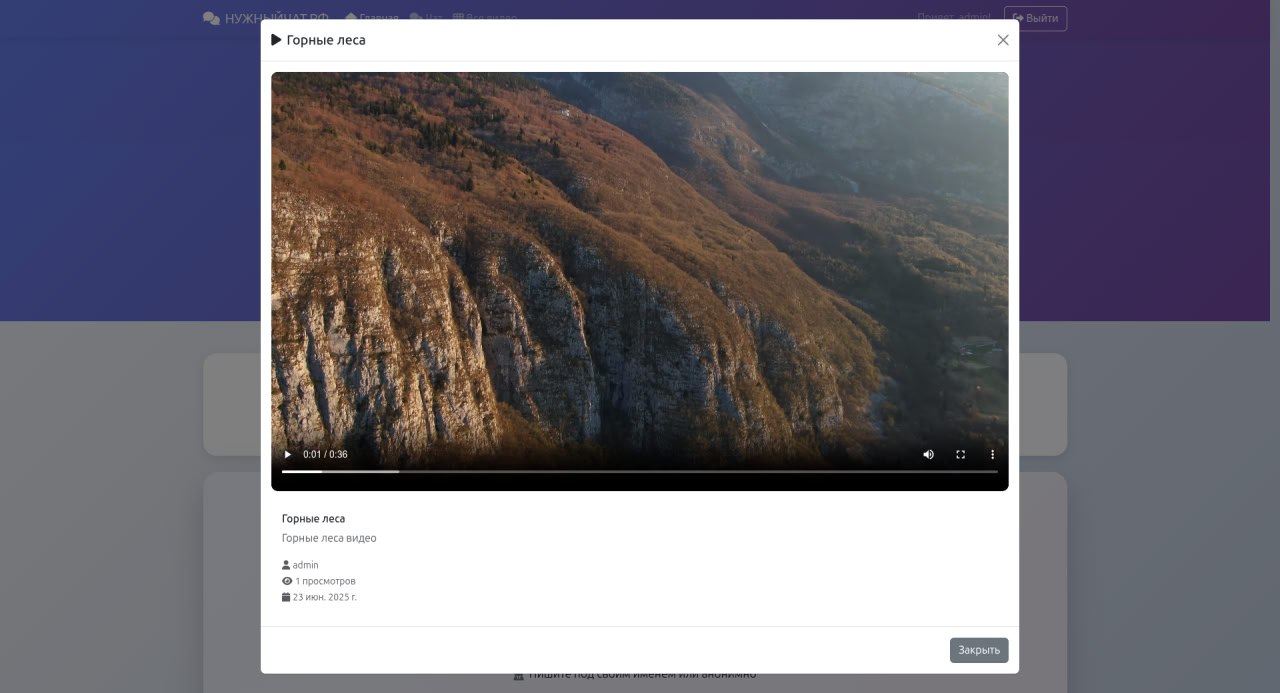Click the video progress bar
Image resolution: width=1280 pixels, height=693 pixels.
coord(640,471)
